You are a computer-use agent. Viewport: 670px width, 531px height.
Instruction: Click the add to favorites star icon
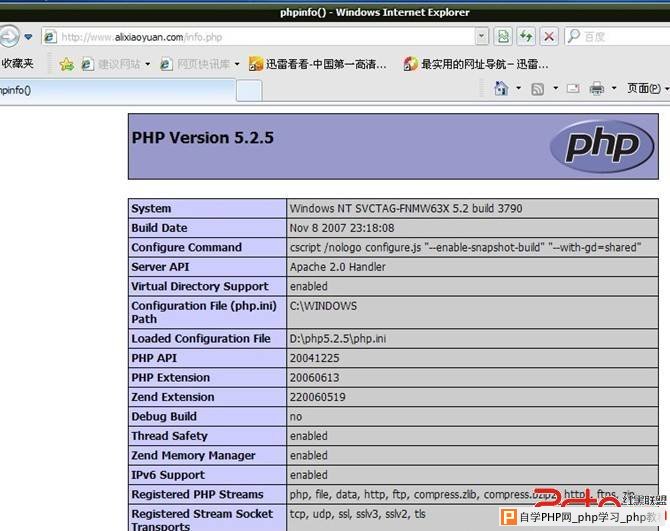point(66,65)
